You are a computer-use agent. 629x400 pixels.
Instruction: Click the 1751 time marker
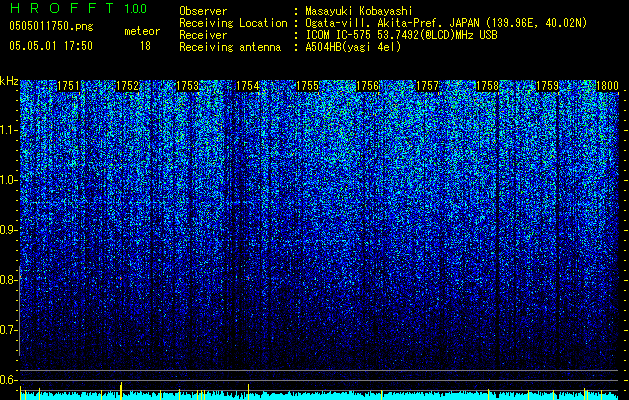point(68,86)
